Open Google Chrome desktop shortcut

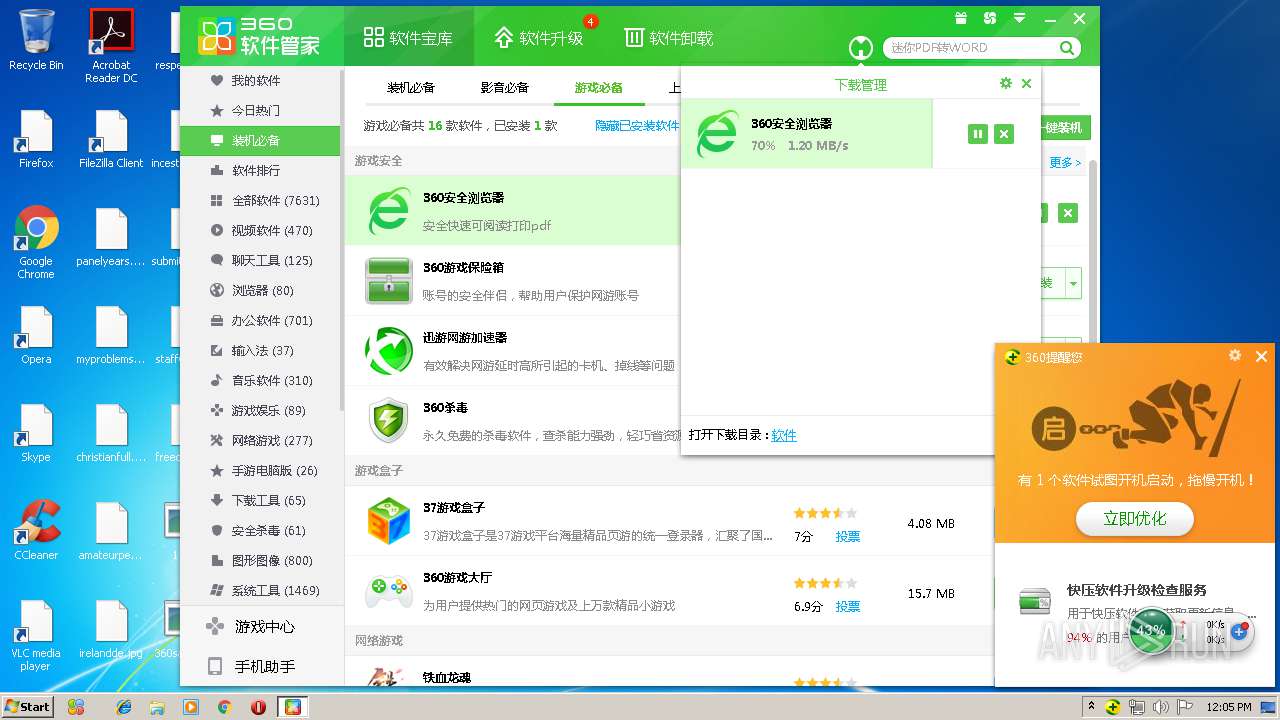click(x=36, y=243)
